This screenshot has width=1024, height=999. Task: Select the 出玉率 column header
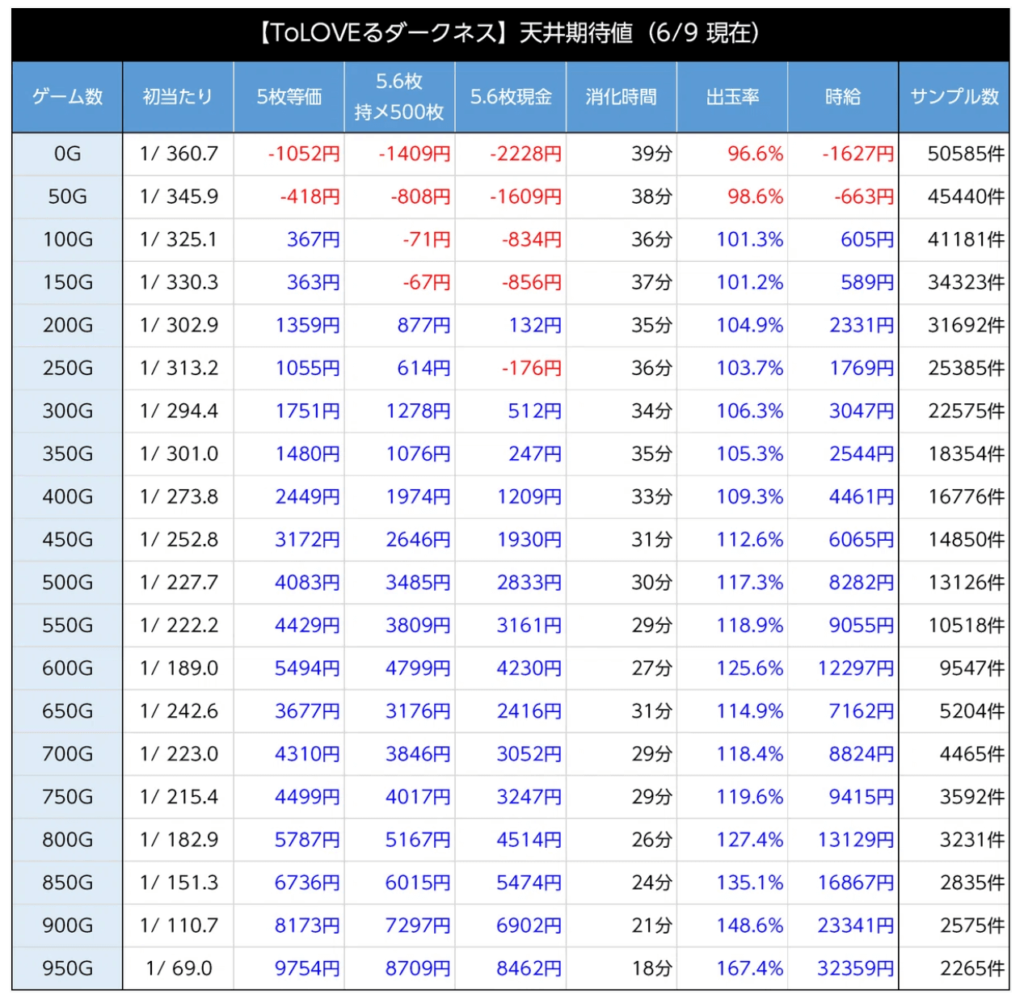732,97
